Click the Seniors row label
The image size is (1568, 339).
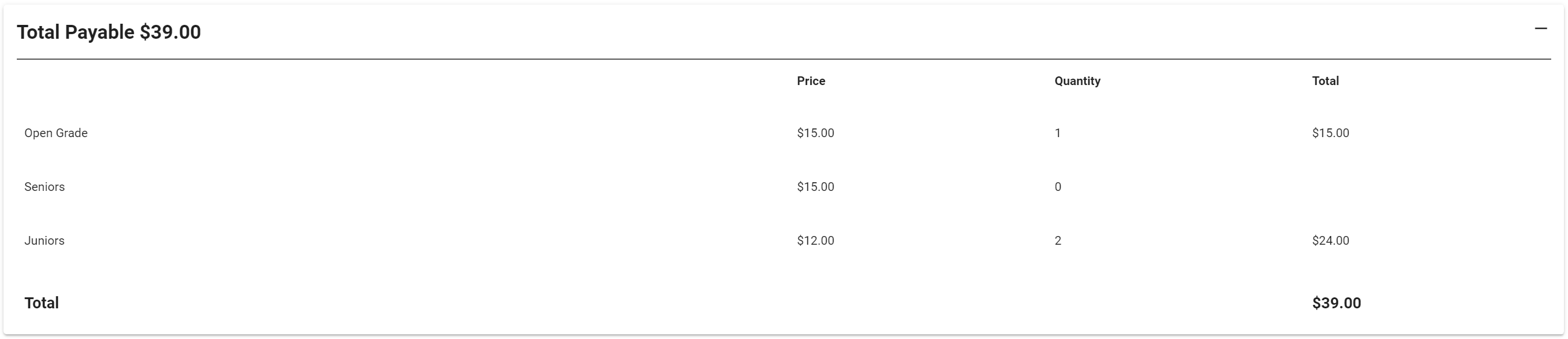[x=45, y=187]
